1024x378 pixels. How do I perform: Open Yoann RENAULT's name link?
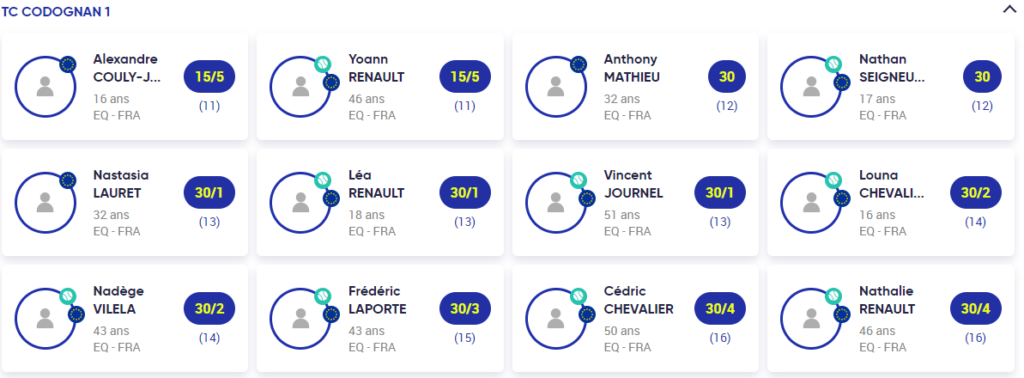(x=376, y=69)
